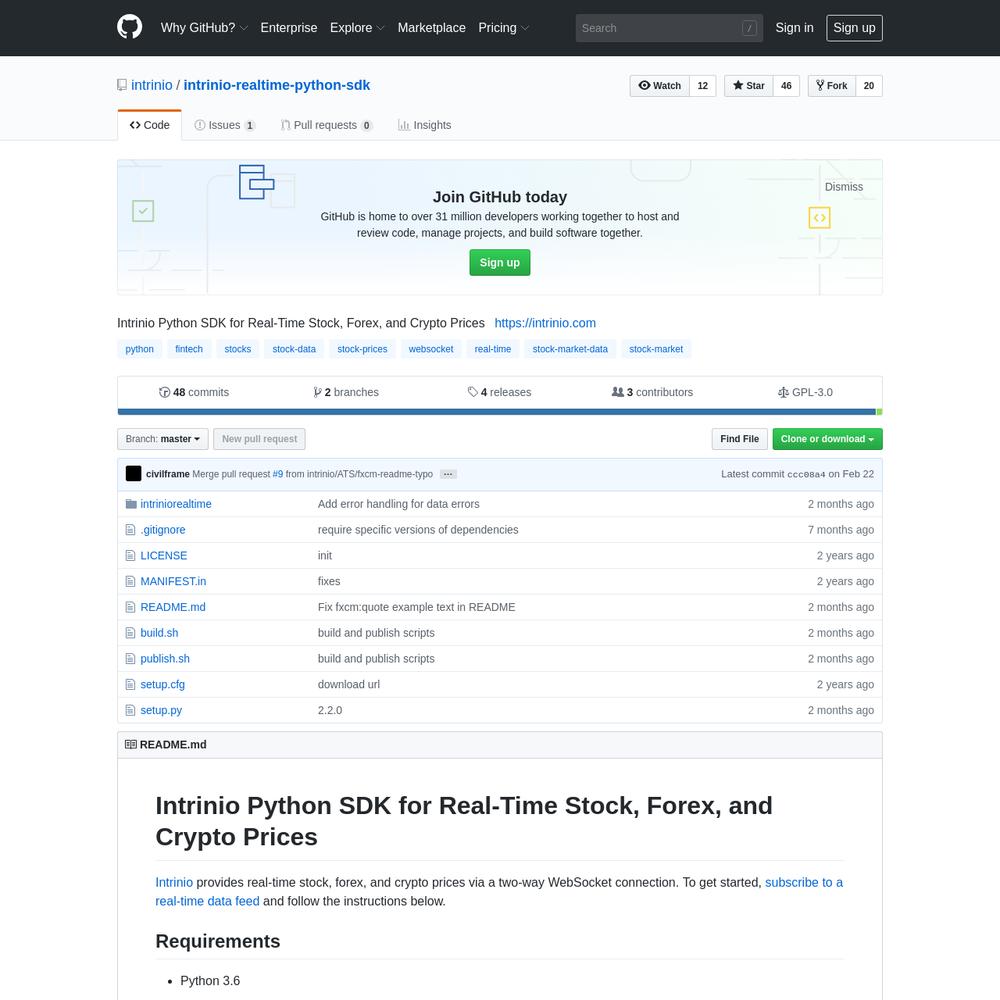The width and height of the screenshot is (1000, 1000).
Task: Click the setup.py file icon
Action: coord(130,710)
